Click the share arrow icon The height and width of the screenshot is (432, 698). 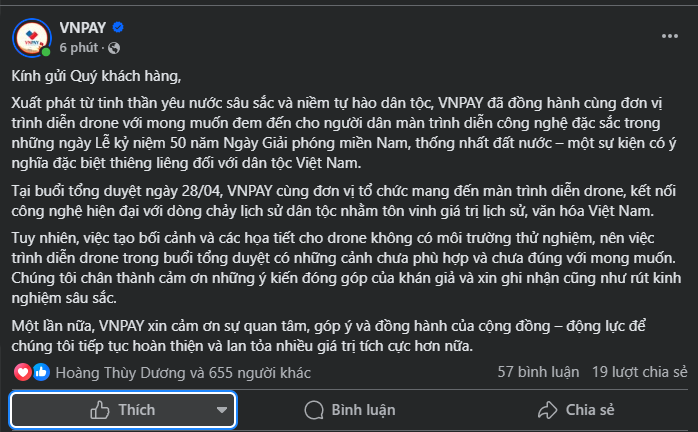[548, 410]
